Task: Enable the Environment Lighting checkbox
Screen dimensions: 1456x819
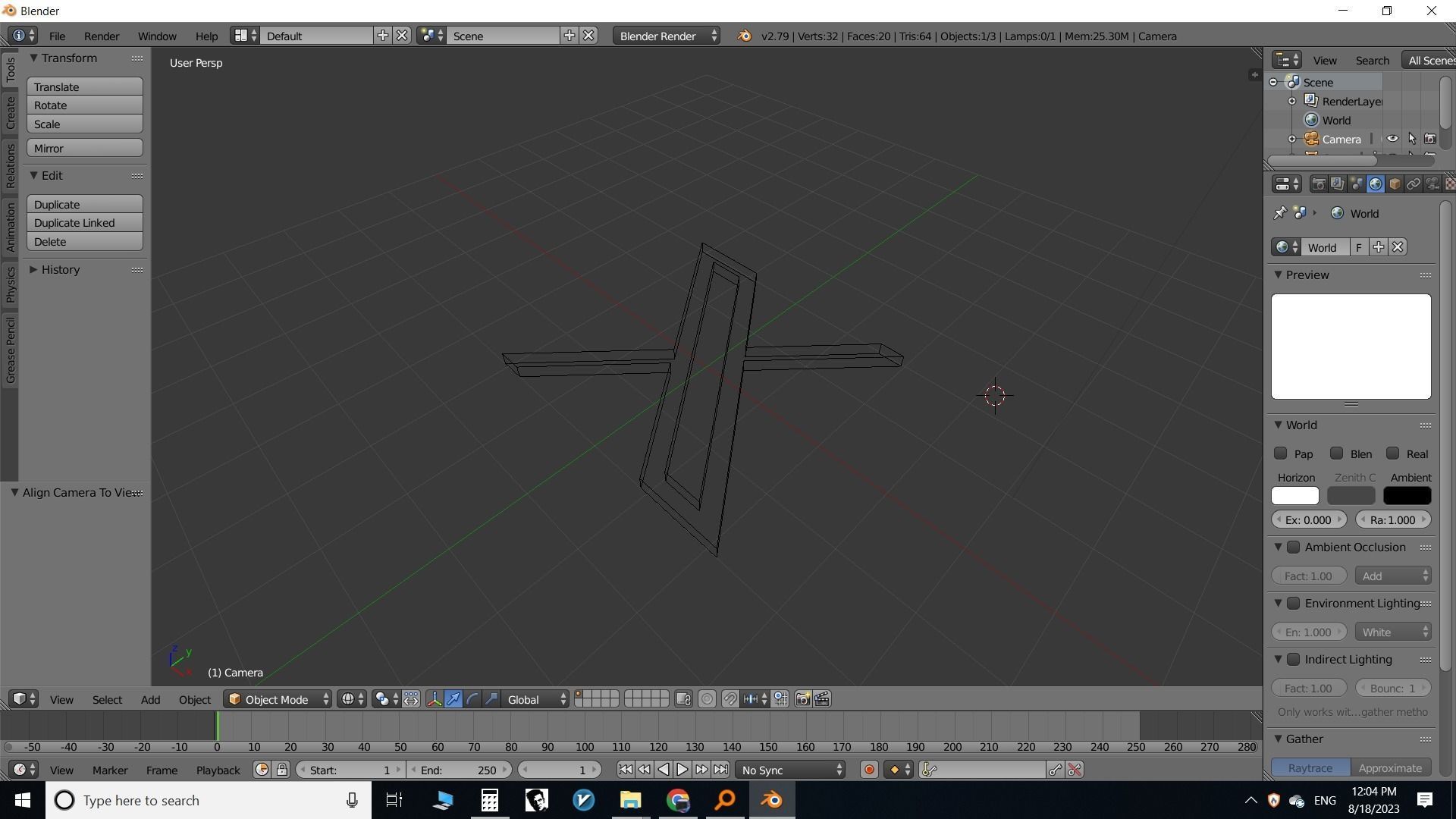Action: tap(1294, 603)
